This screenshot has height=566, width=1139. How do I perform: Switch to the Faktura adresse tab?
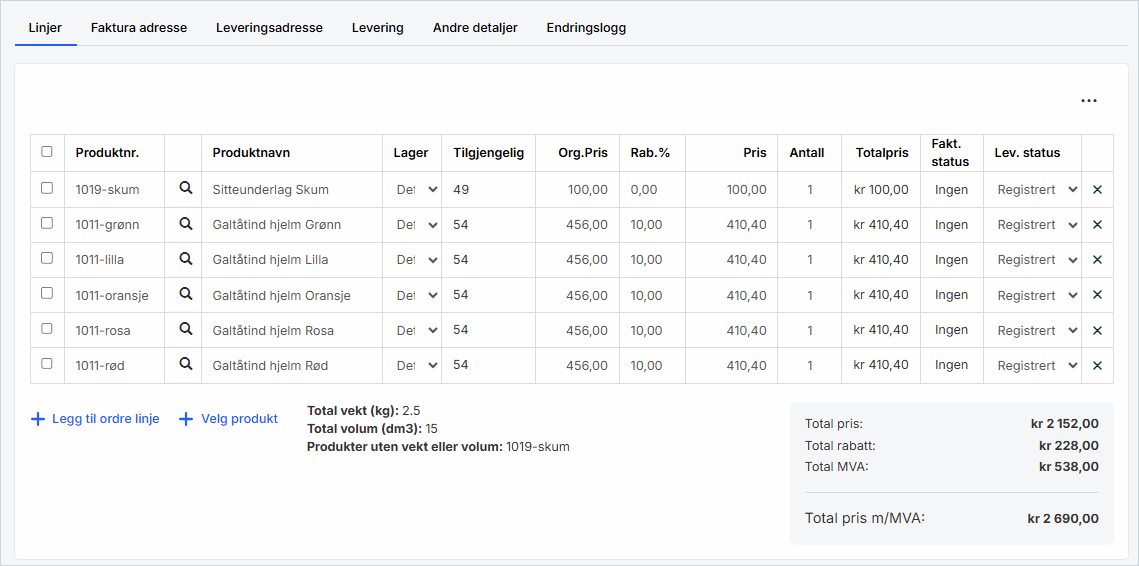(139, 28)
